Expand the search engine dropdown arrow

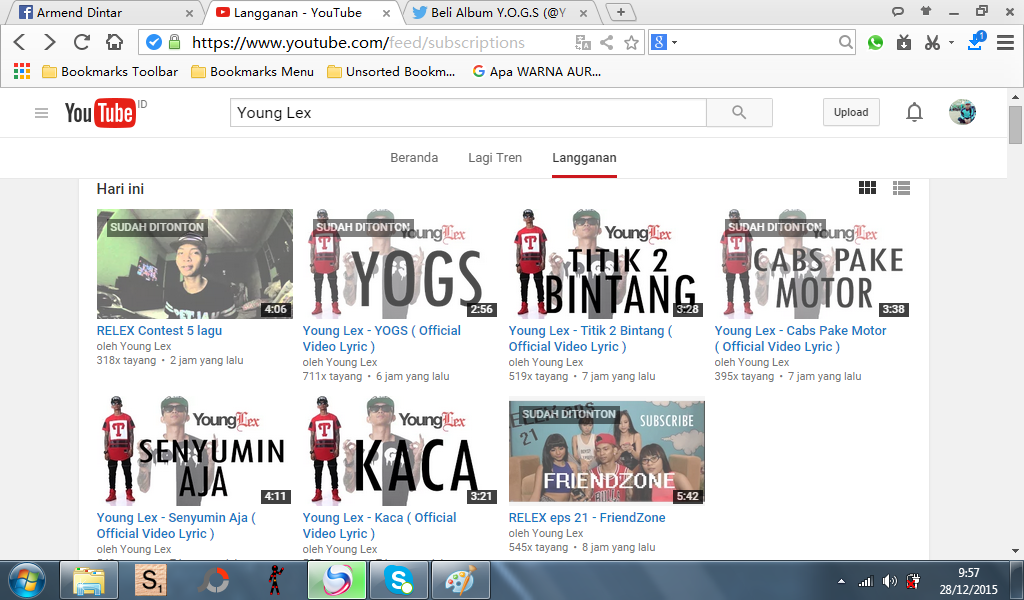pos(675,42)
